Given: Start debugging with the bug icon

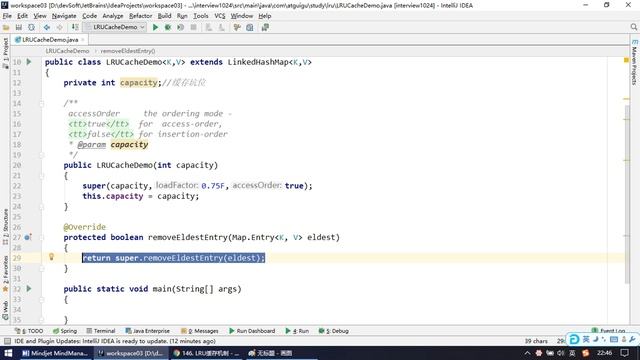Looking at the screenshot, I should point(168,27).
